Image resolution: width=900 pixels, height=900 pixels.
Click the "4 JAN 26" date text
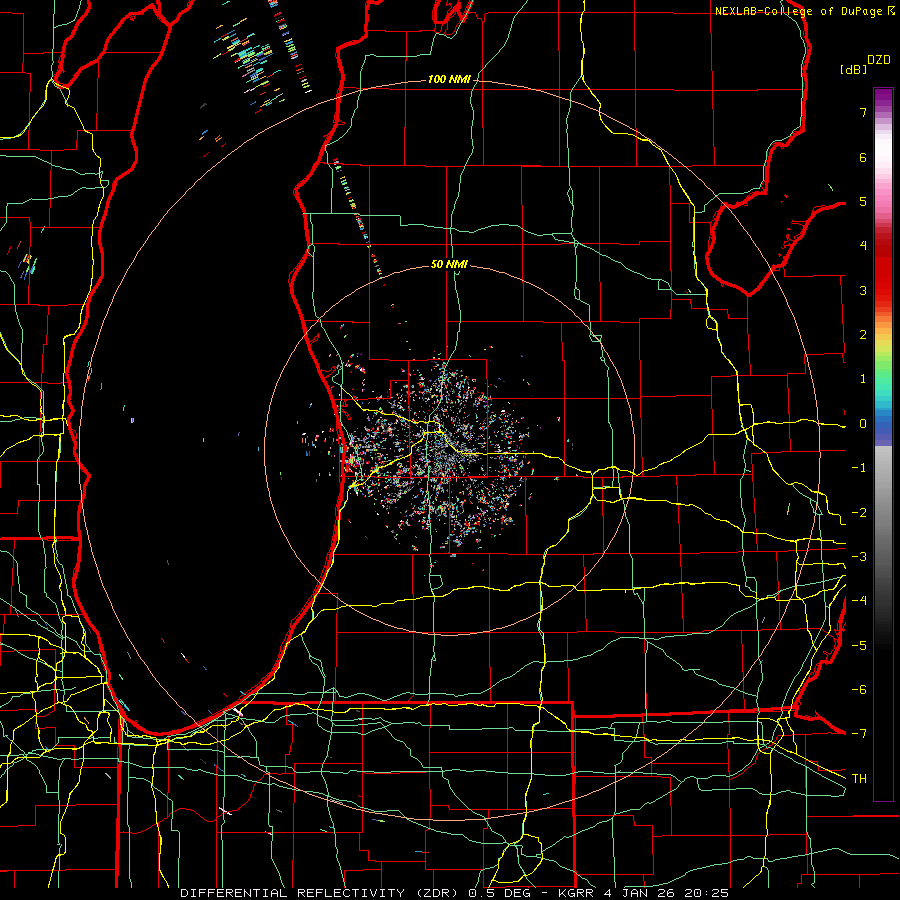(x=639, y=893)
